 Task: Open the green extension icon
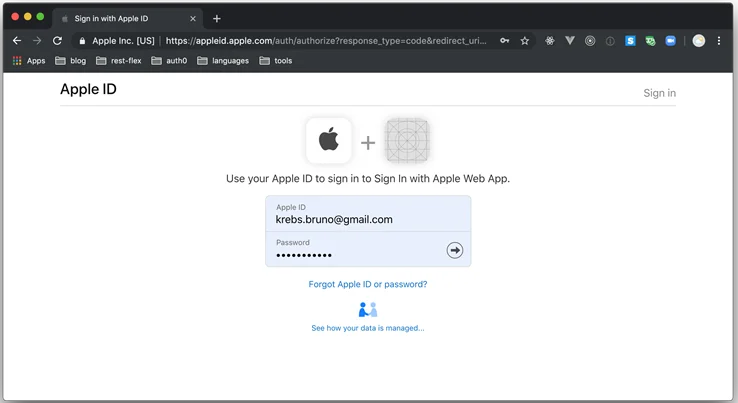point(650,41)
